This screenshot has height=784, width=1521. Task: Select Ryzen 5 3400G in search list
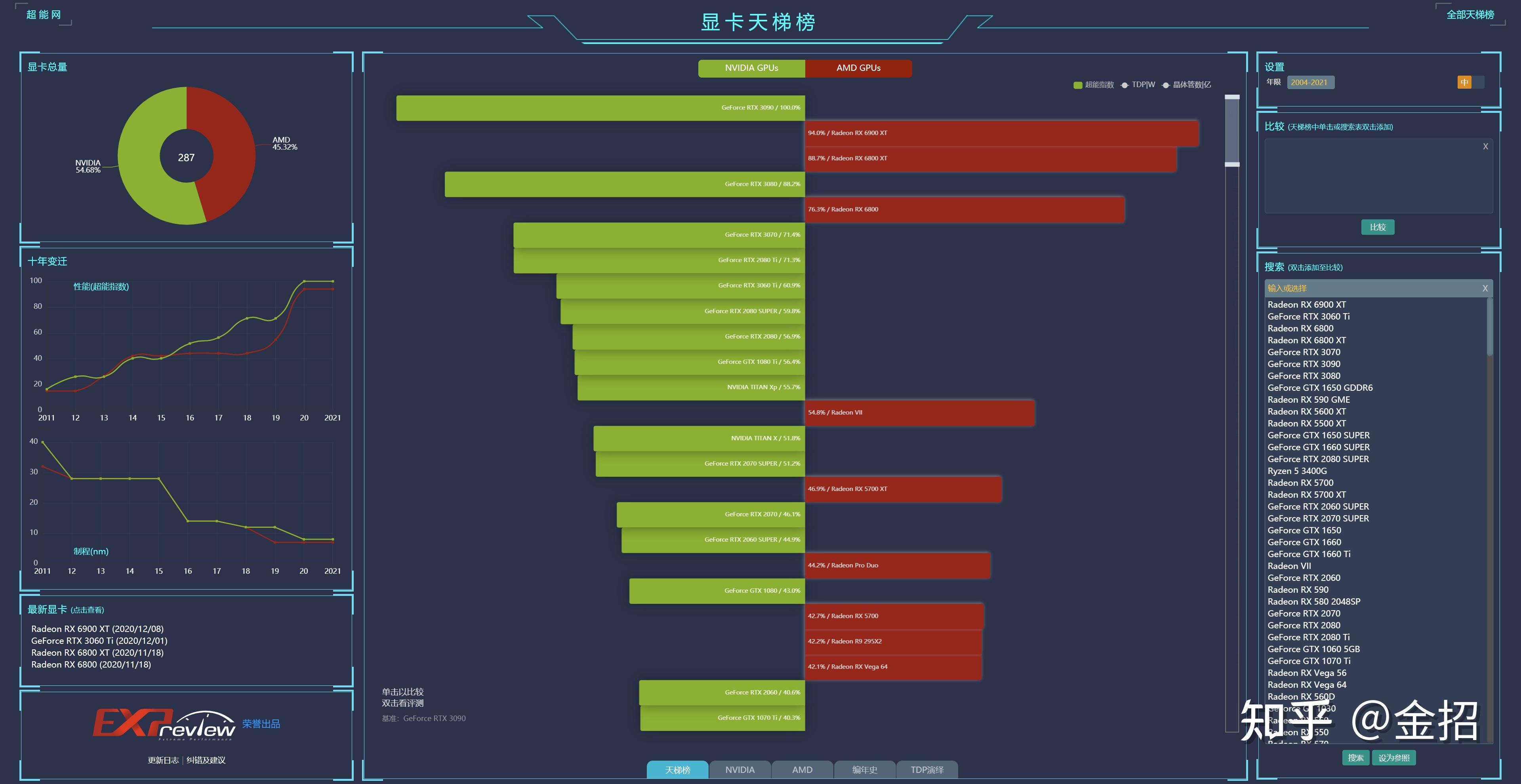click(x=1297, y=471)
